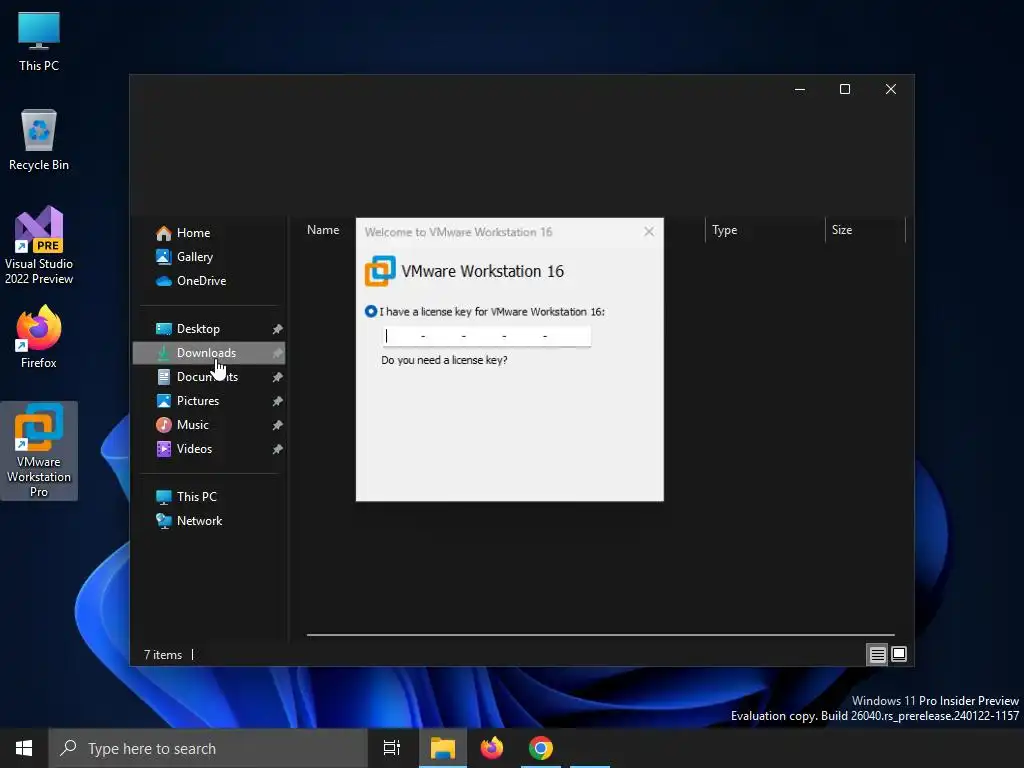Open Google Chrome from the taskbar
The width and height of the screenshot is (1024, 768).
(x=541, y=748)
